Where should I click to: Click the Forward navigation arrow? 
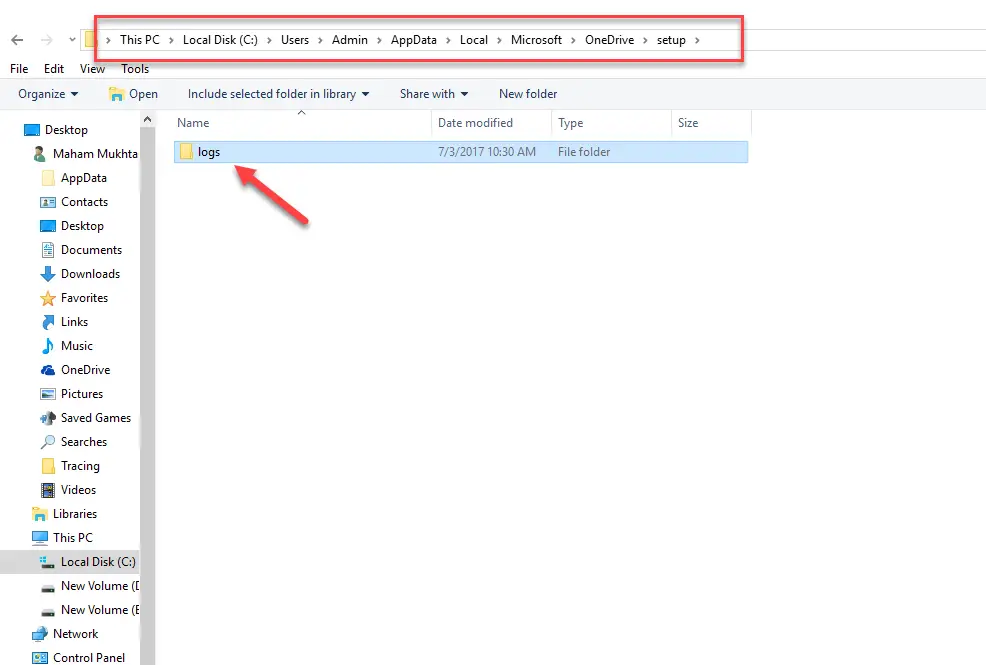(47, 40)
